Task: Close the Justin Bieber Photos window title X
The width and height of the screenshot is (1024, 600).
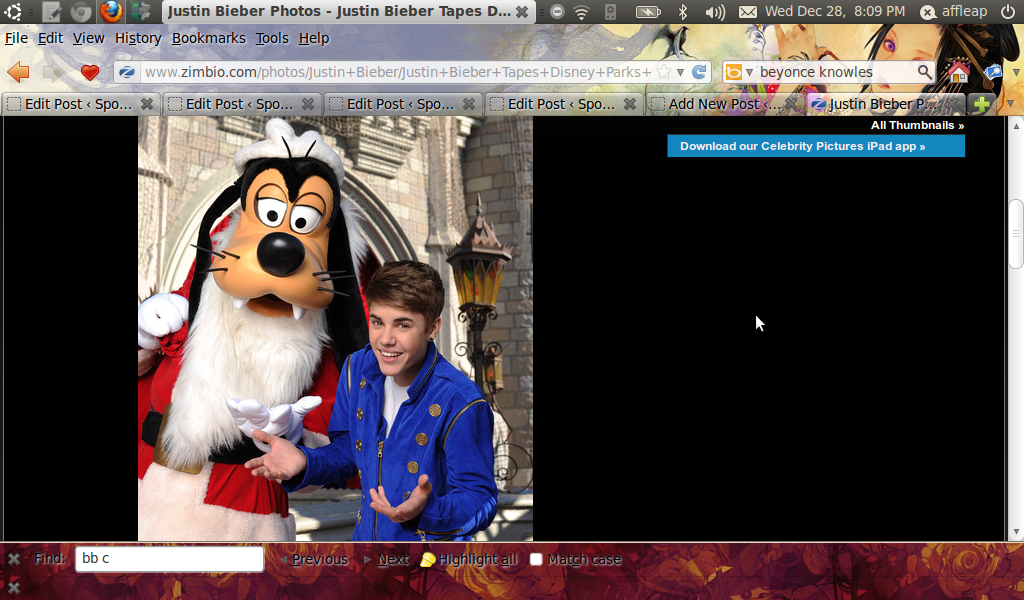Action: [x=522, y=12]
